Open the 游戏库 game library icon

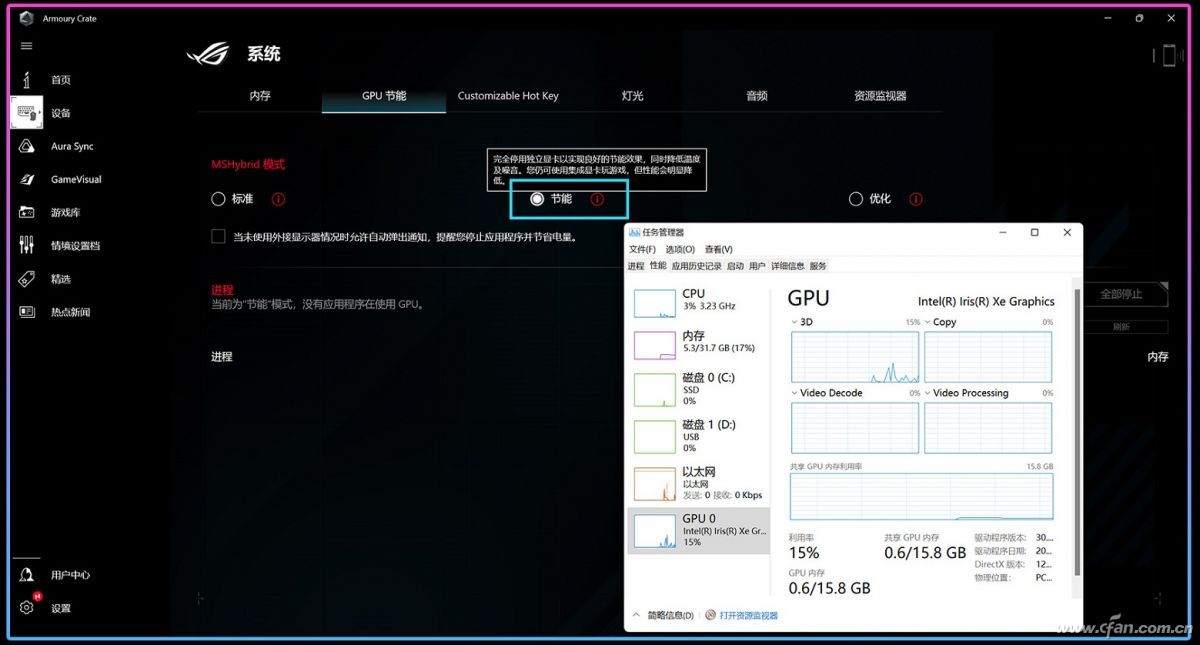[x=27, y=212]
